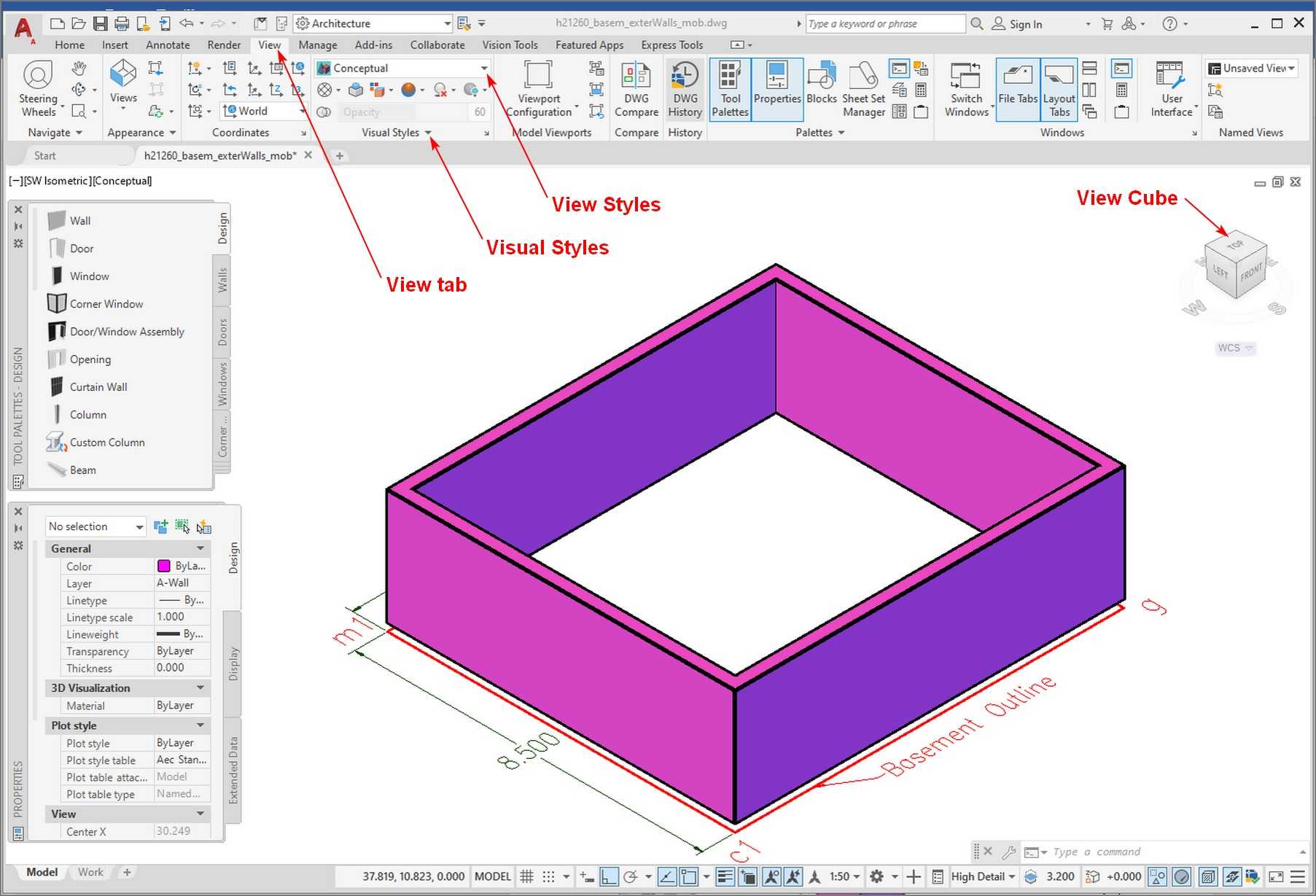Select the Window tool
Image resolution: width=1316 pixels, height=896 pixels.
point(79,276)
